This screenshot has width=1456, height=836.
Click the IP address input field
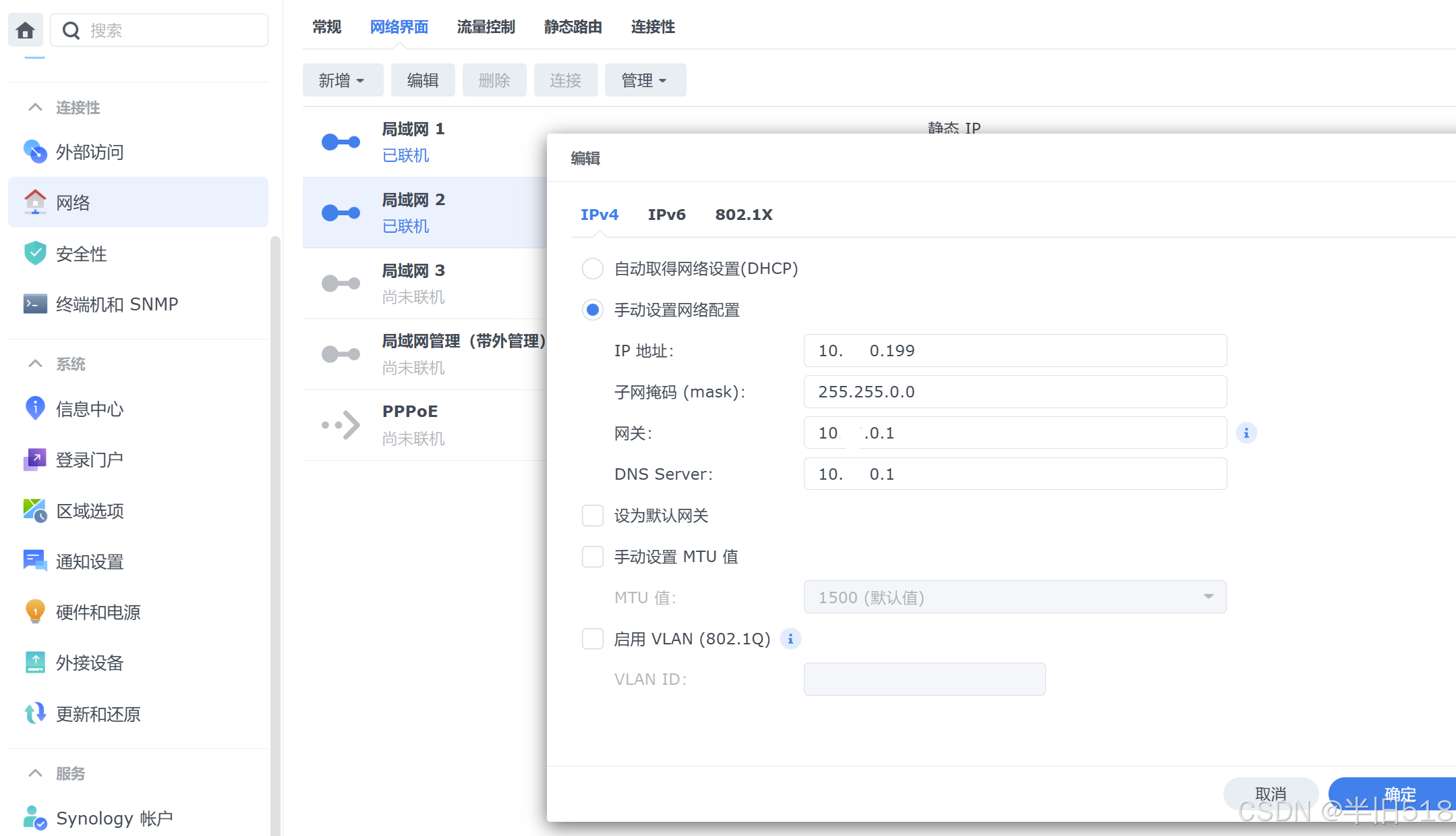[x=1014, y=351]
